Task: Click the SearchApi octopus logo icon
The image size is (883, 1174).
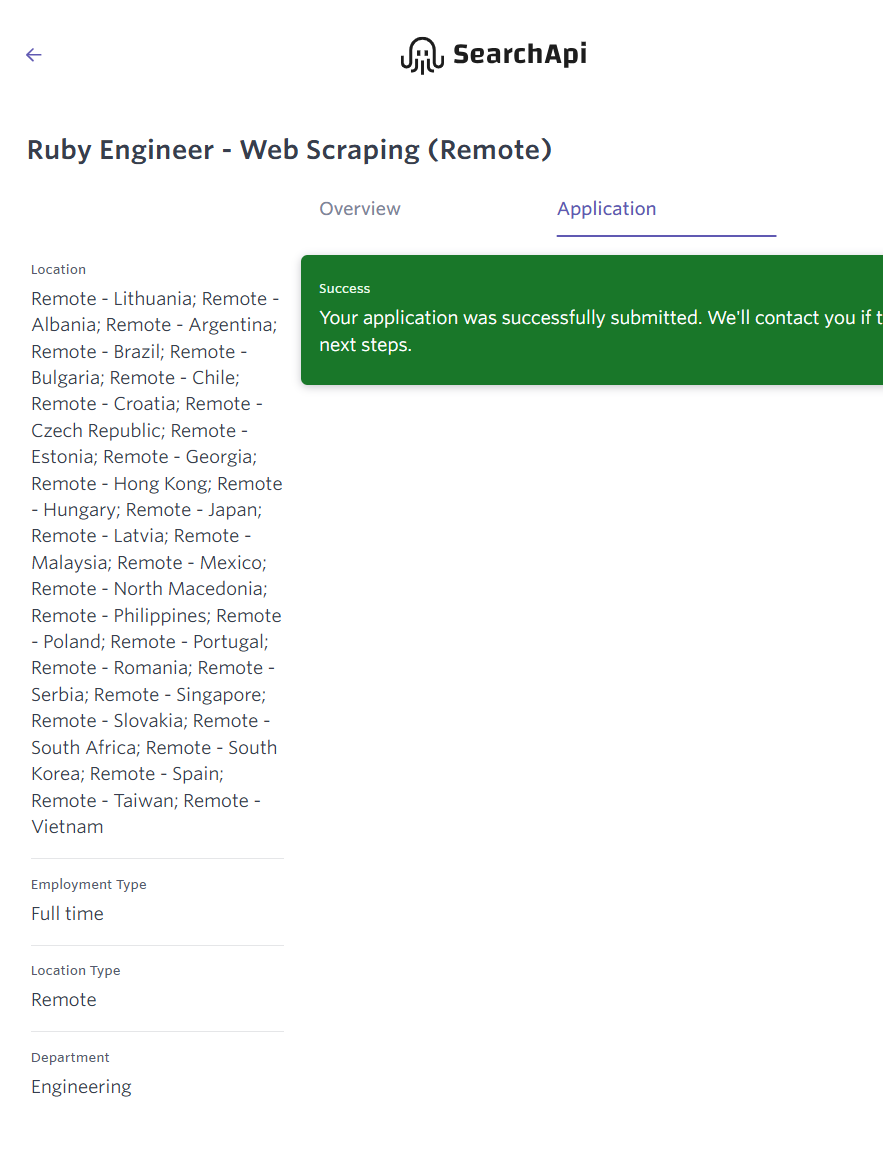Action: coord(421,55)
